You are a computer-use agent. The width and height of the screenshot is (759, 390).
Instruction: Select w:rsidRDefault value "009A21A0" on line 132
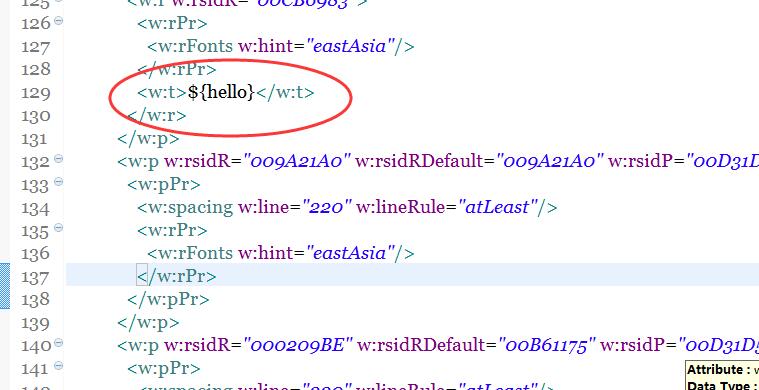pos(549,161)
